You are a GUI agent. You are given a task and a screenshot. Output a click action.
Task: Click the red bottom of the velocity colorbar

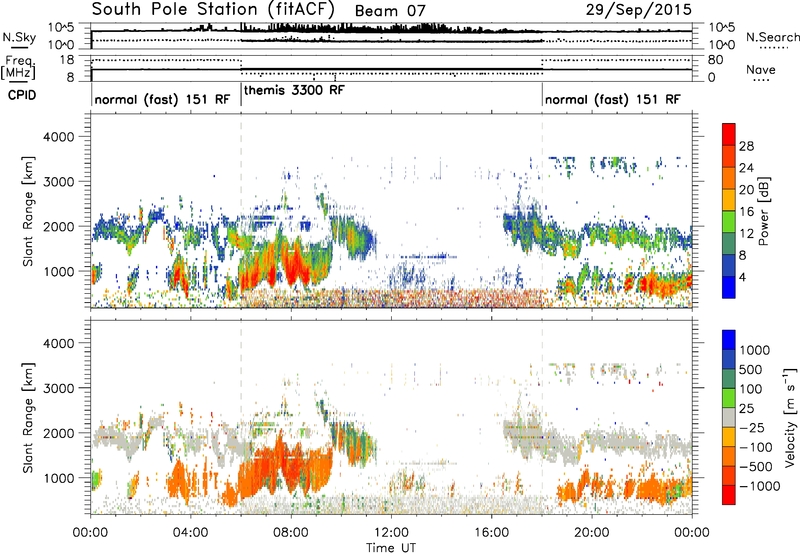(x=729, y=495)
